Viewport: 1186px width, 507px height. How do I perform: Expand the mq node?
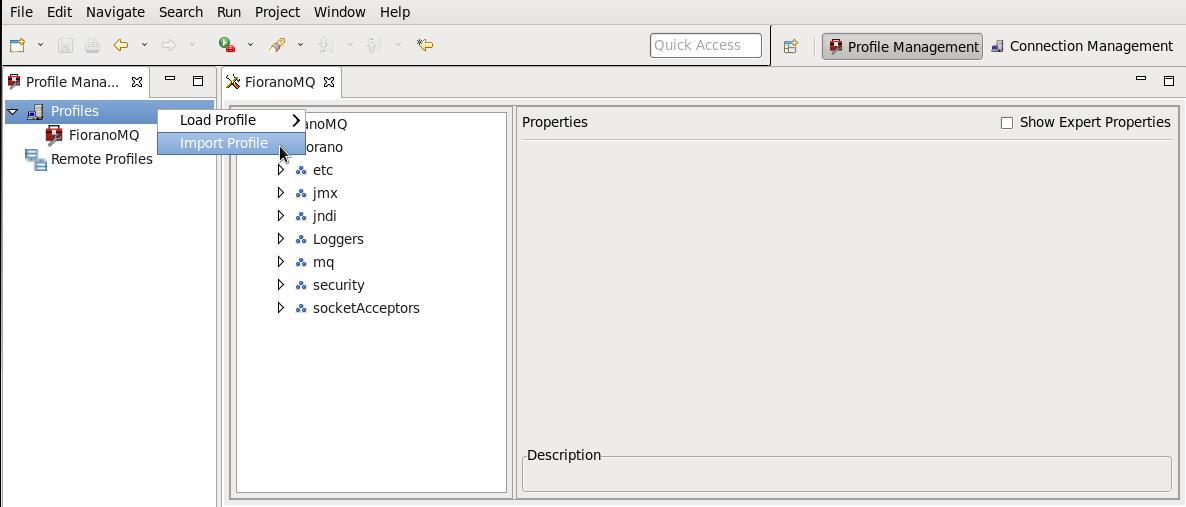pos(281,262)
